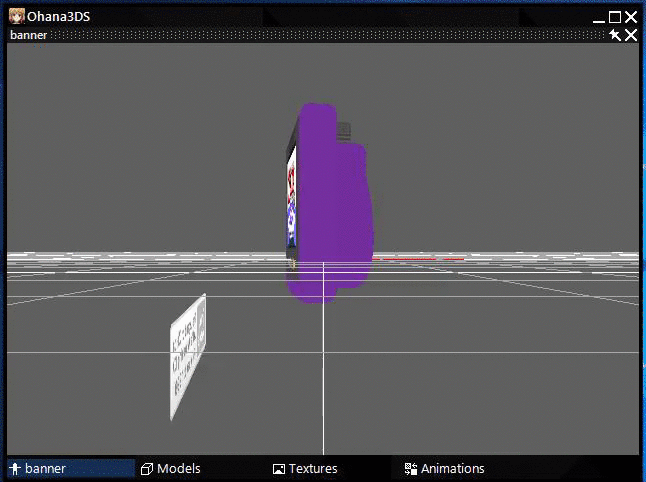Maximize the Ohana3DS window

pos(615,17)
